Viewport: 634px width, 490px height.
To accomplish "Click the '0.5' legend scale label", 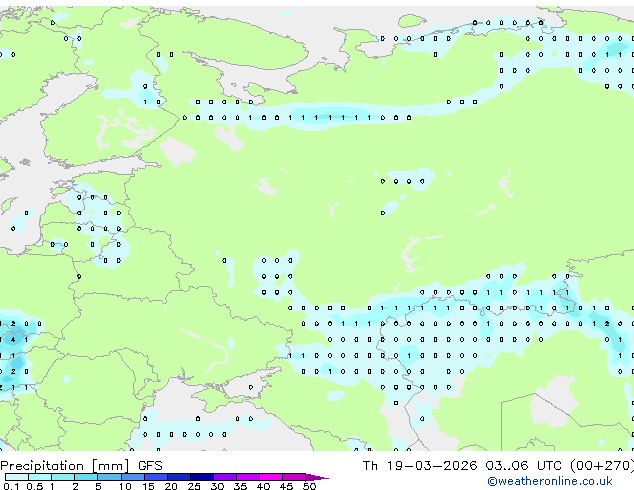I will click(35, 486).
